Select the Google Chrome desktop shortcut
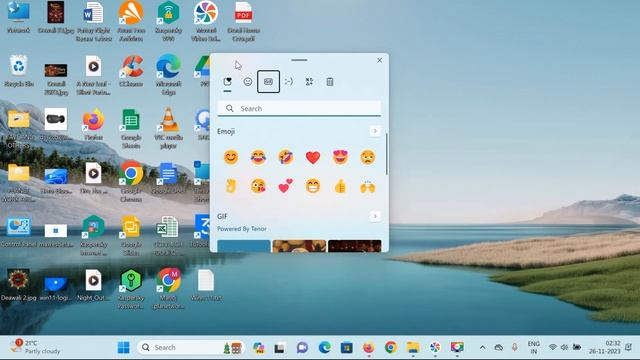The height and width of the screenshot is (360, 640). [x=131, y=181]
